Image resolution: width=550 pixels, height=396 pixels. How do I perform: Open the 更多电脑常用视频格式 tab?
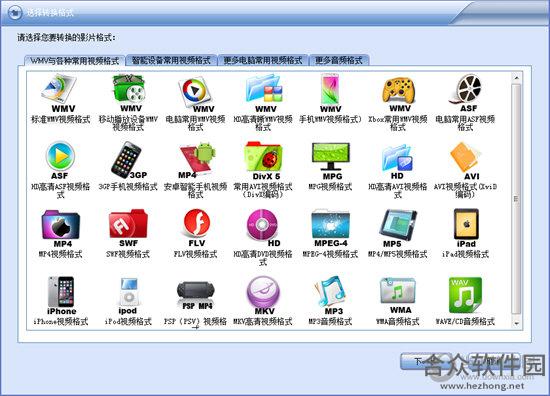pyautogui.click(x=263, y=60)
